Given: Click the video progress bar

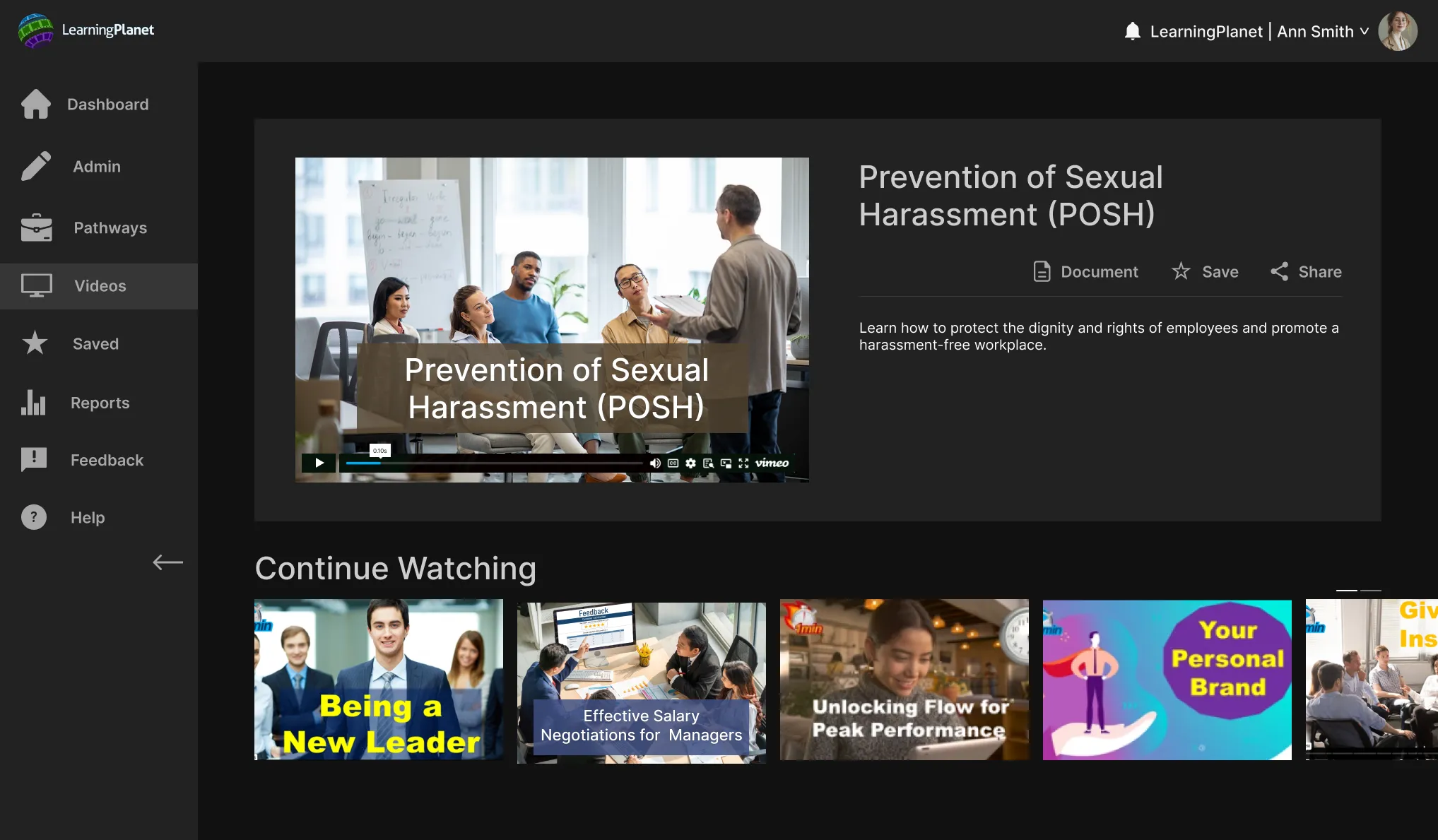Looking at the screenshot, I should (495, 463).
